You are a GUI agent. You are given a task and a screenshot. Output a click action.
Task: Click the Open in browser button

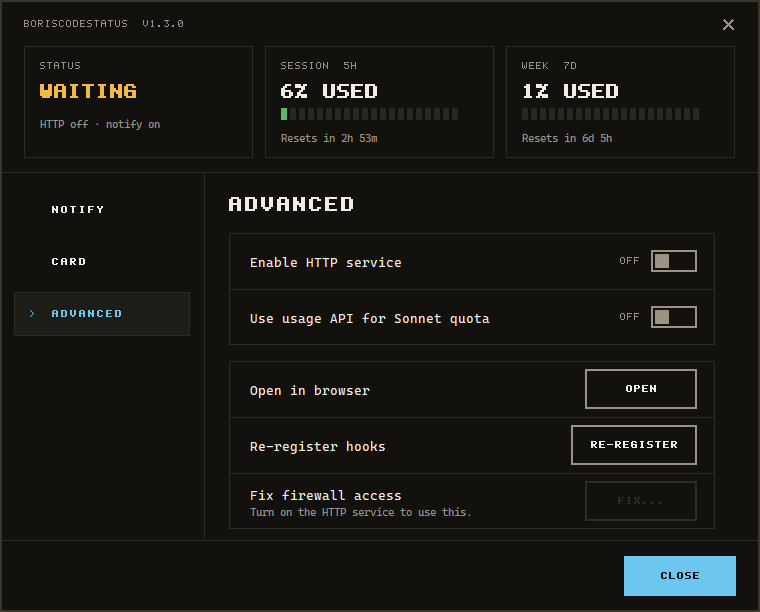click(x=641, y=389)
